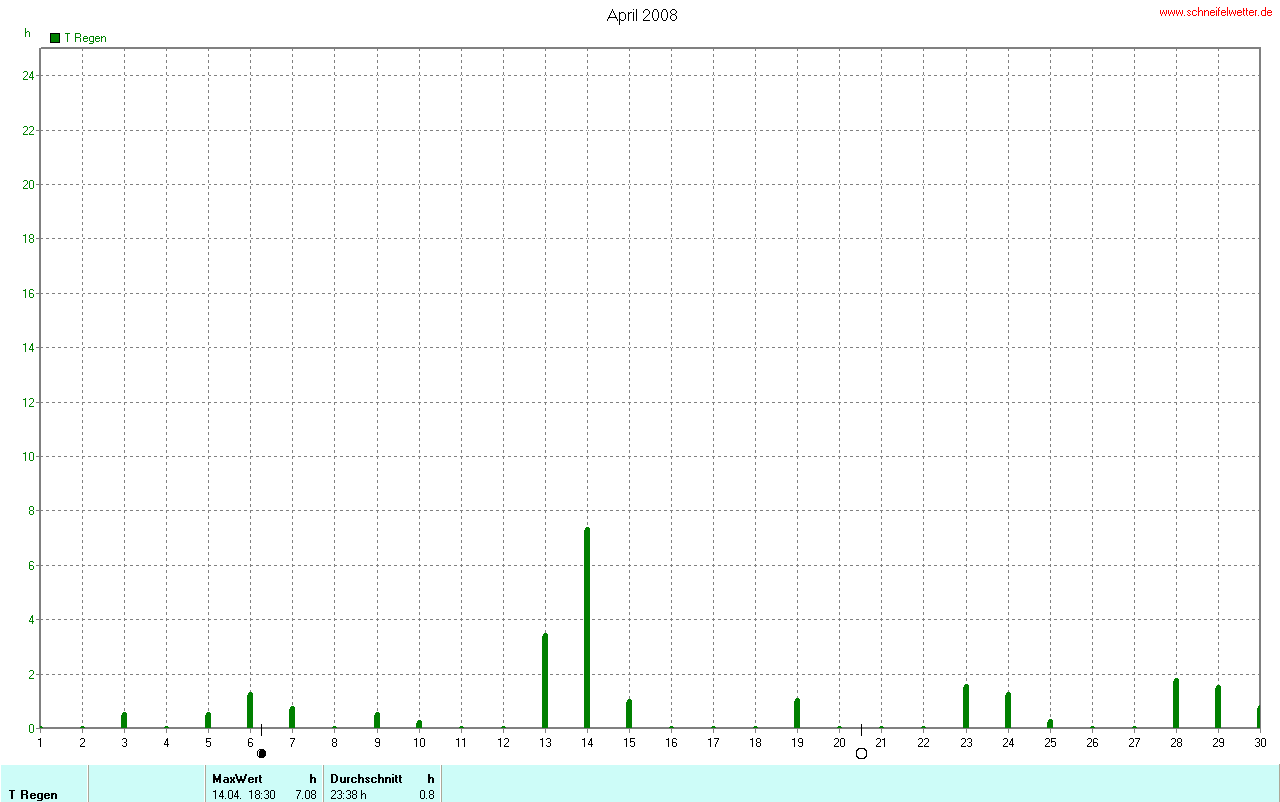Select the tallest rain bar on day 14
The image size is (1280, 802).
pos(587,628)
